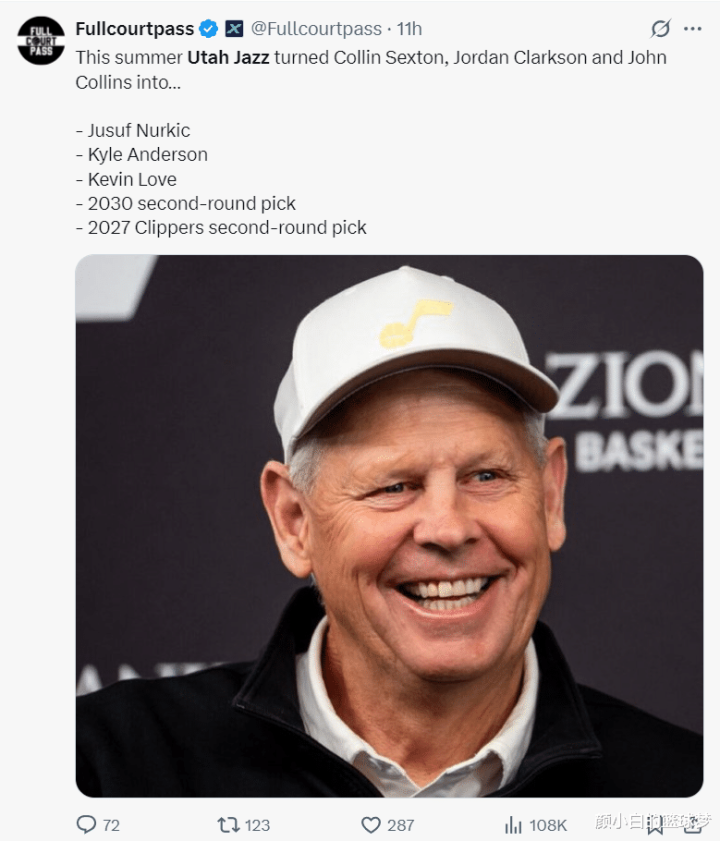Click the reply icon with 72 replies
720x841 pixels.
(x=87, y=824)
